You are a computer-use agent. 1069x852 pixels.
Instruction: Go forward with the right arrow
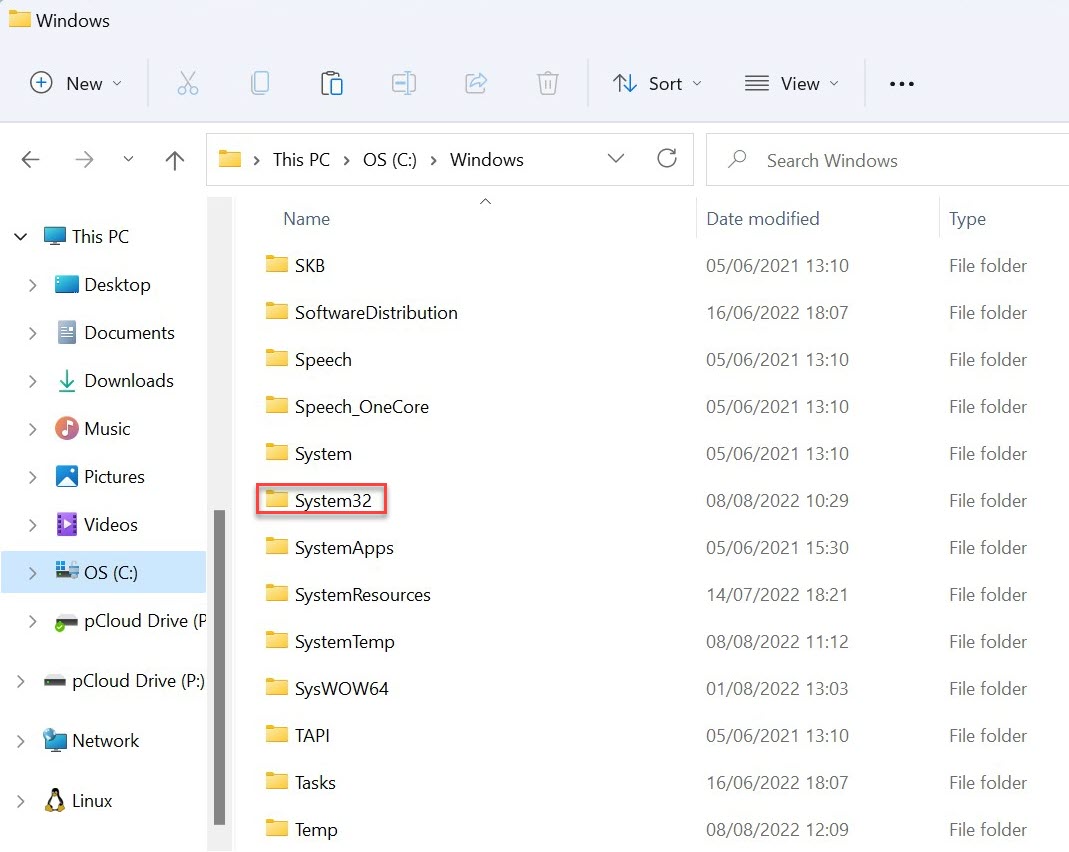[85, 160]
